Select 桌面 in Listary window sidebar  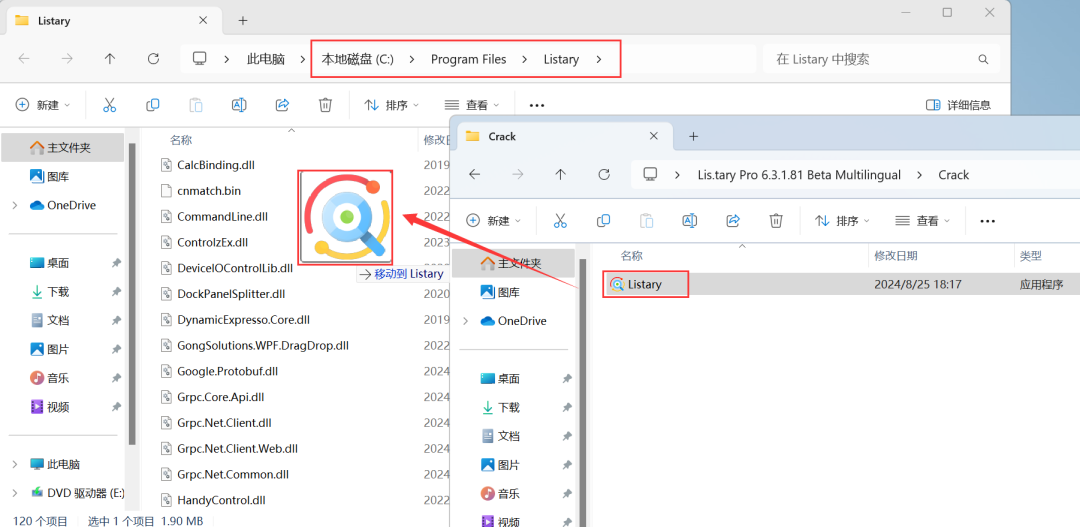coord(50,263)
